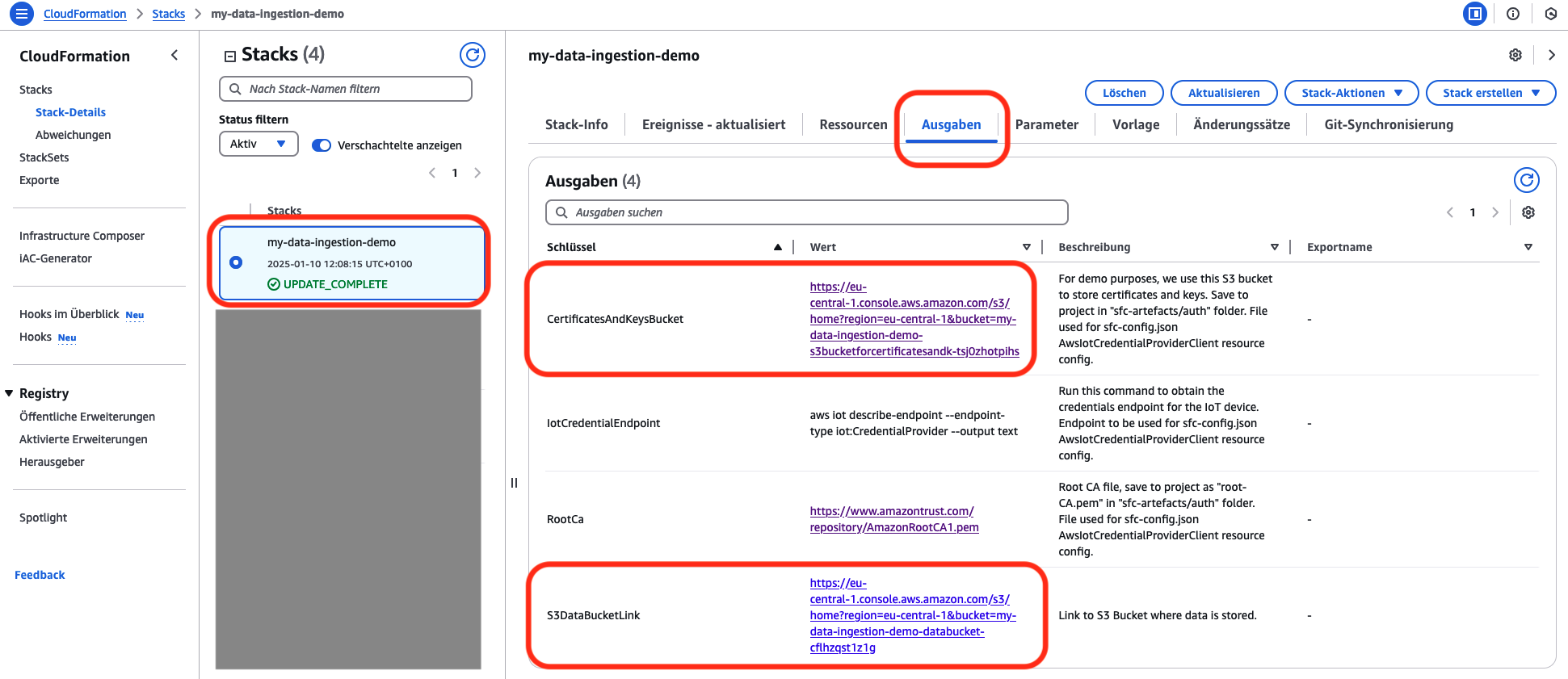1568x679 pixels.
Task: Toggle Verschachtelte anzeigen switch
Action: tap(322, 145)
